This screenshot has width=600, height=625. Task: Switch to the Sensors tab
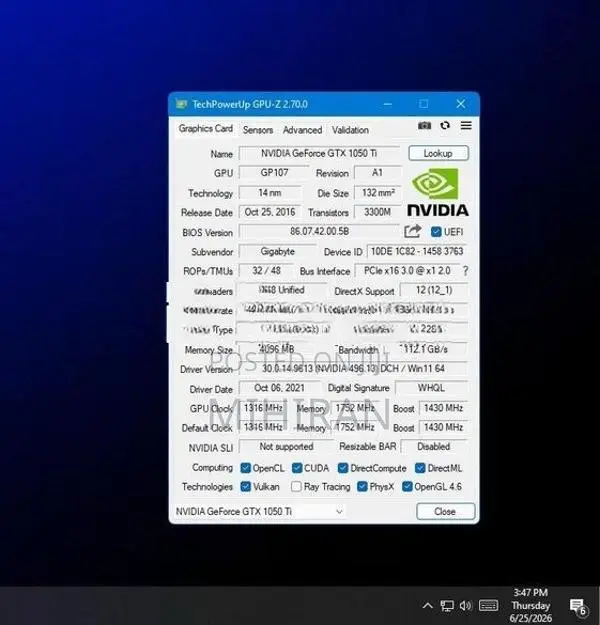258,130
